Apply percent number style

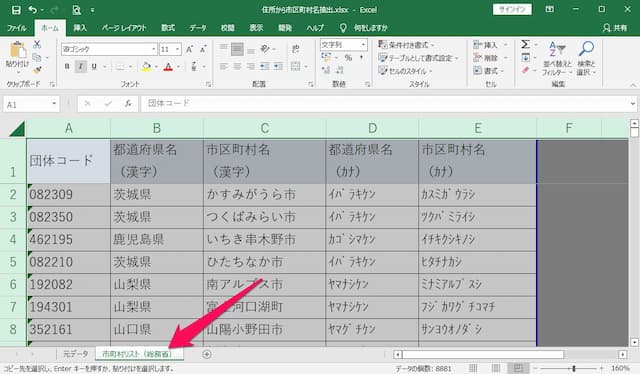(x=348, y=58)
